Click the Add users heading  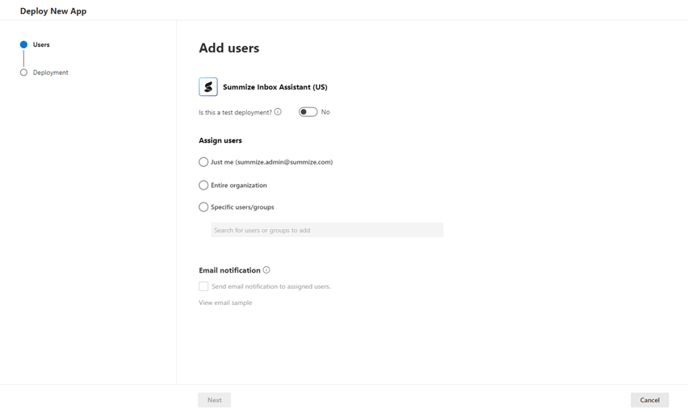pyautogui.click(x=229, y=48)
